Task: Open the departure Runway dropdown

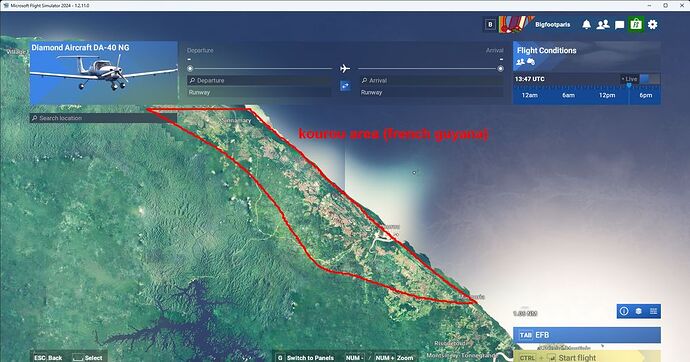Action: [259, 92]
